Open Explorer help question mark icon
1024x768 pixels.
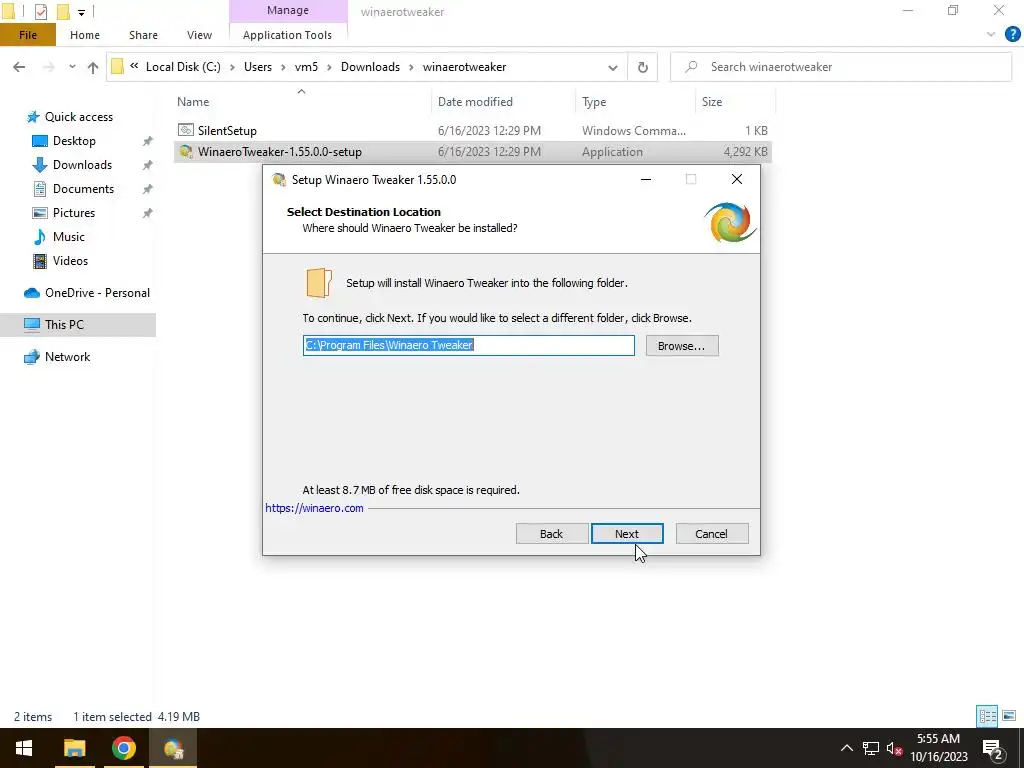(1012, 34)
